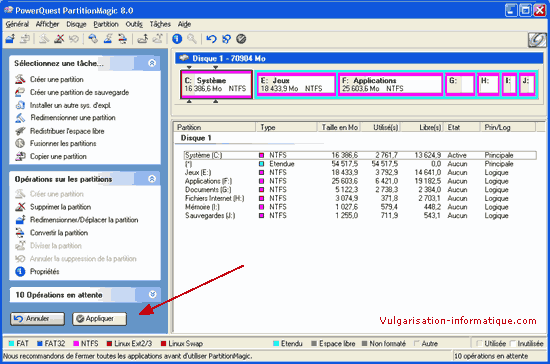Click the undo last change toolbar icon
550x364 pixels.
click(x=211, y=39)
